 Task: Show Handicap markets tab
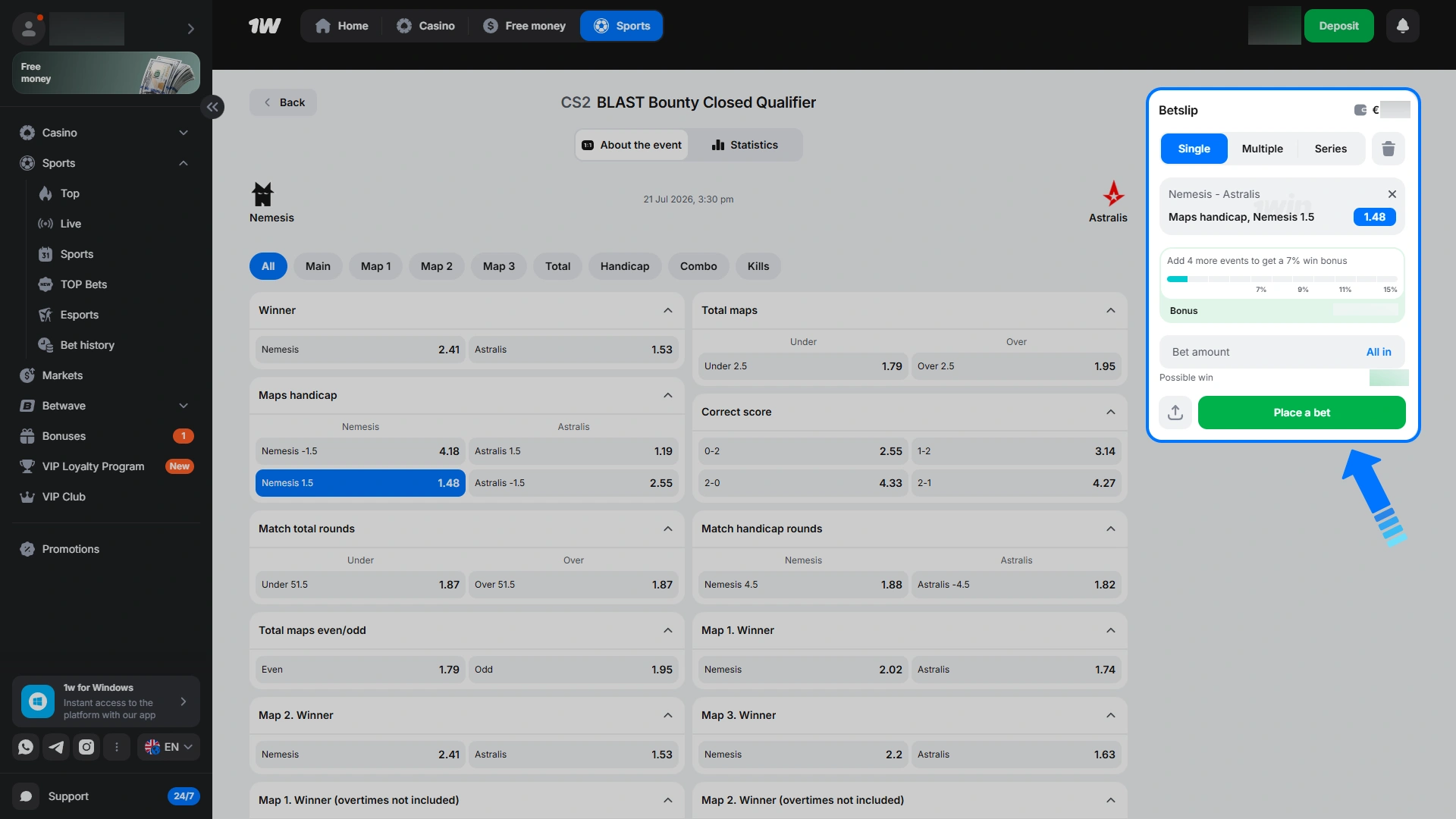(625, 266)
